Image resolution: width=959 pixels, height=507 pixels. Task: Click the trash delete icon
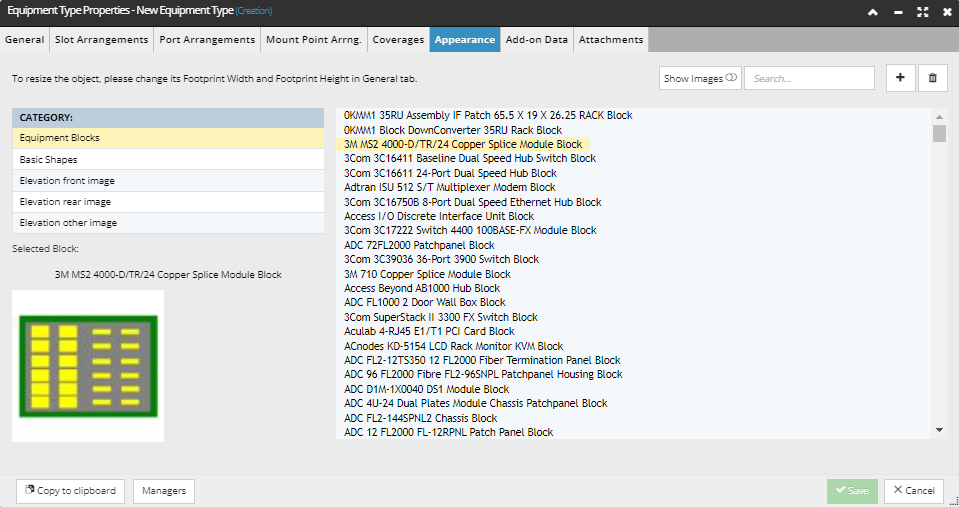(933, 78)
